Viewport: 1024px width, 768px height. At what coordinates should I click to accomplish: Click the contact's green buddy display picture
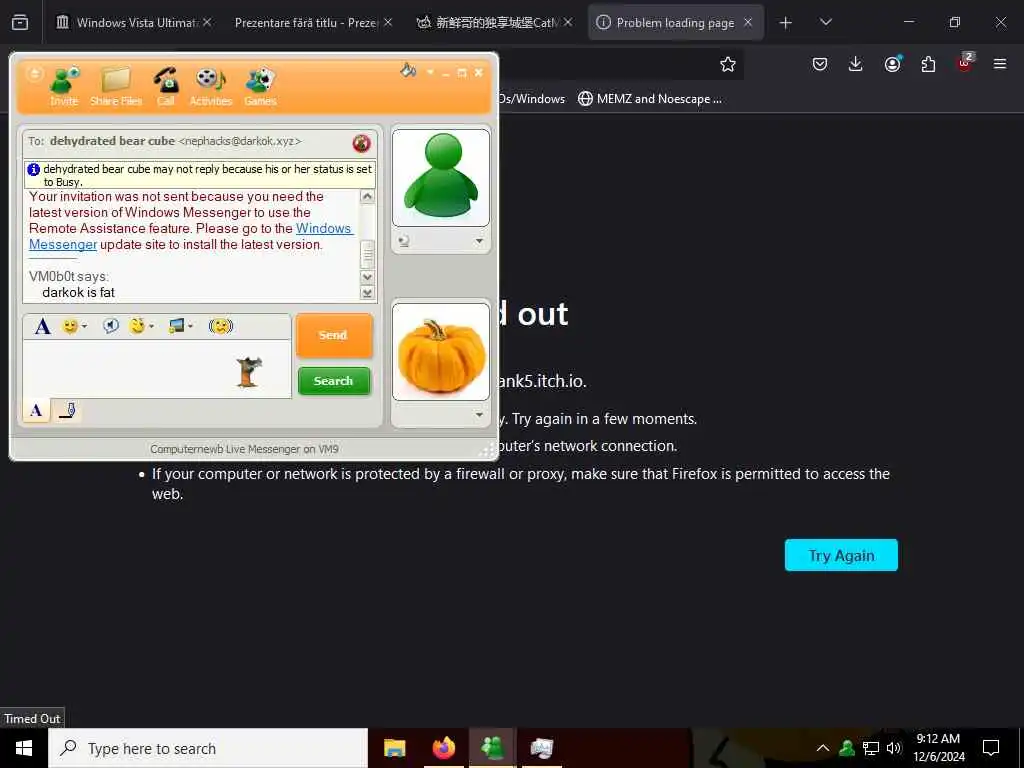point(441,178)
